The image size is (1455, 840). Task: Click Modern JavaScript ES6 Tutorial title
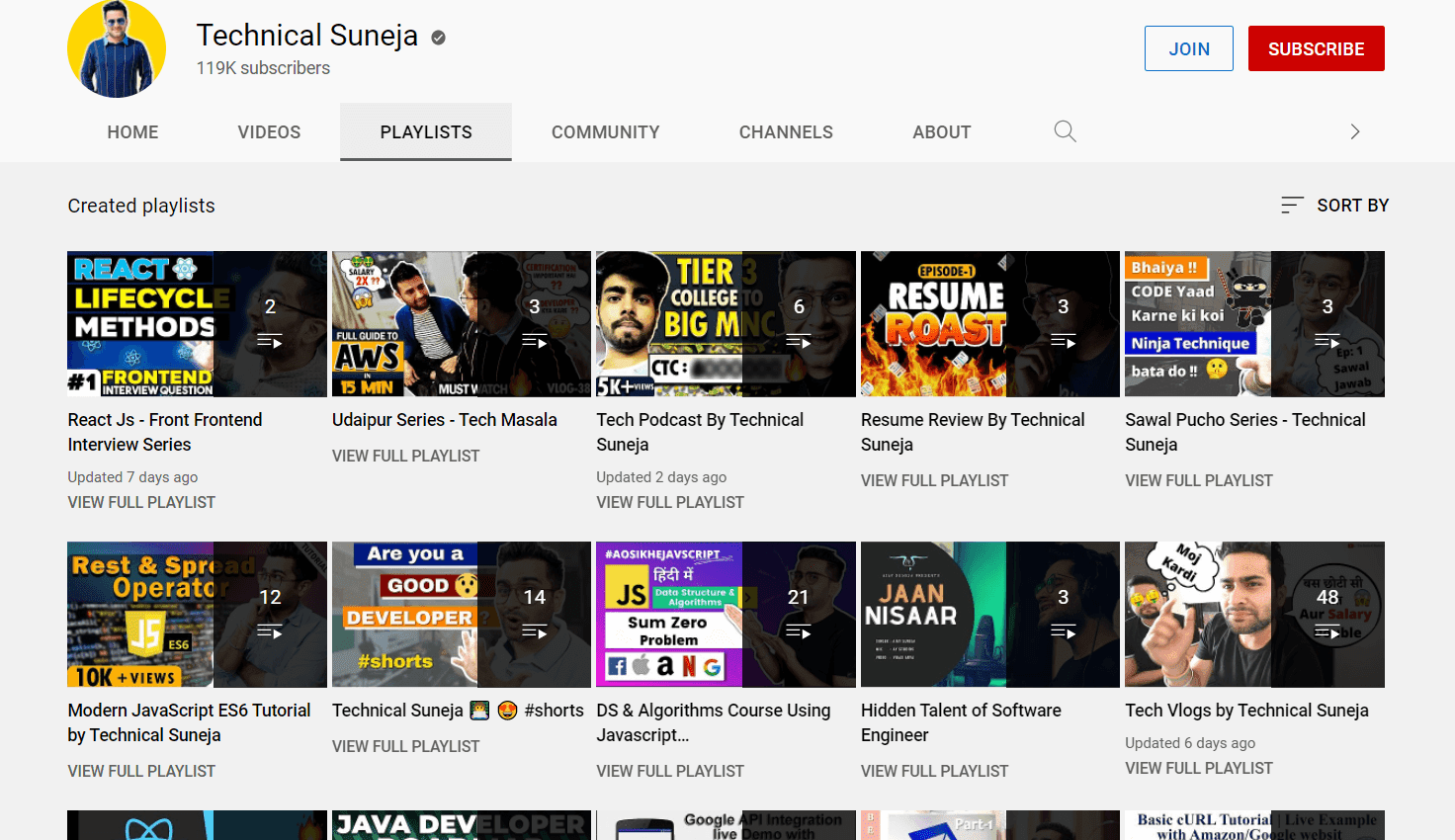(189, 722)
